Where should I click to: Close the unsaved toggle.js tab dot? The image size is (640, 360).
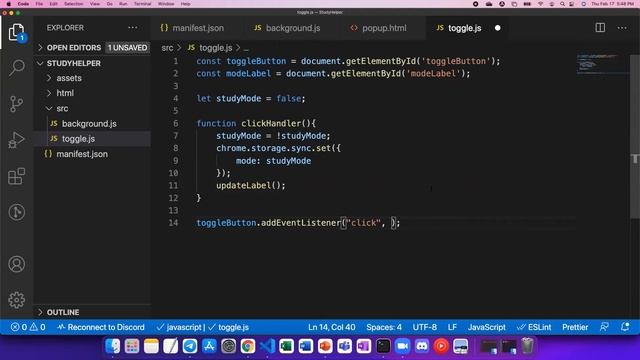pos(498,28)
